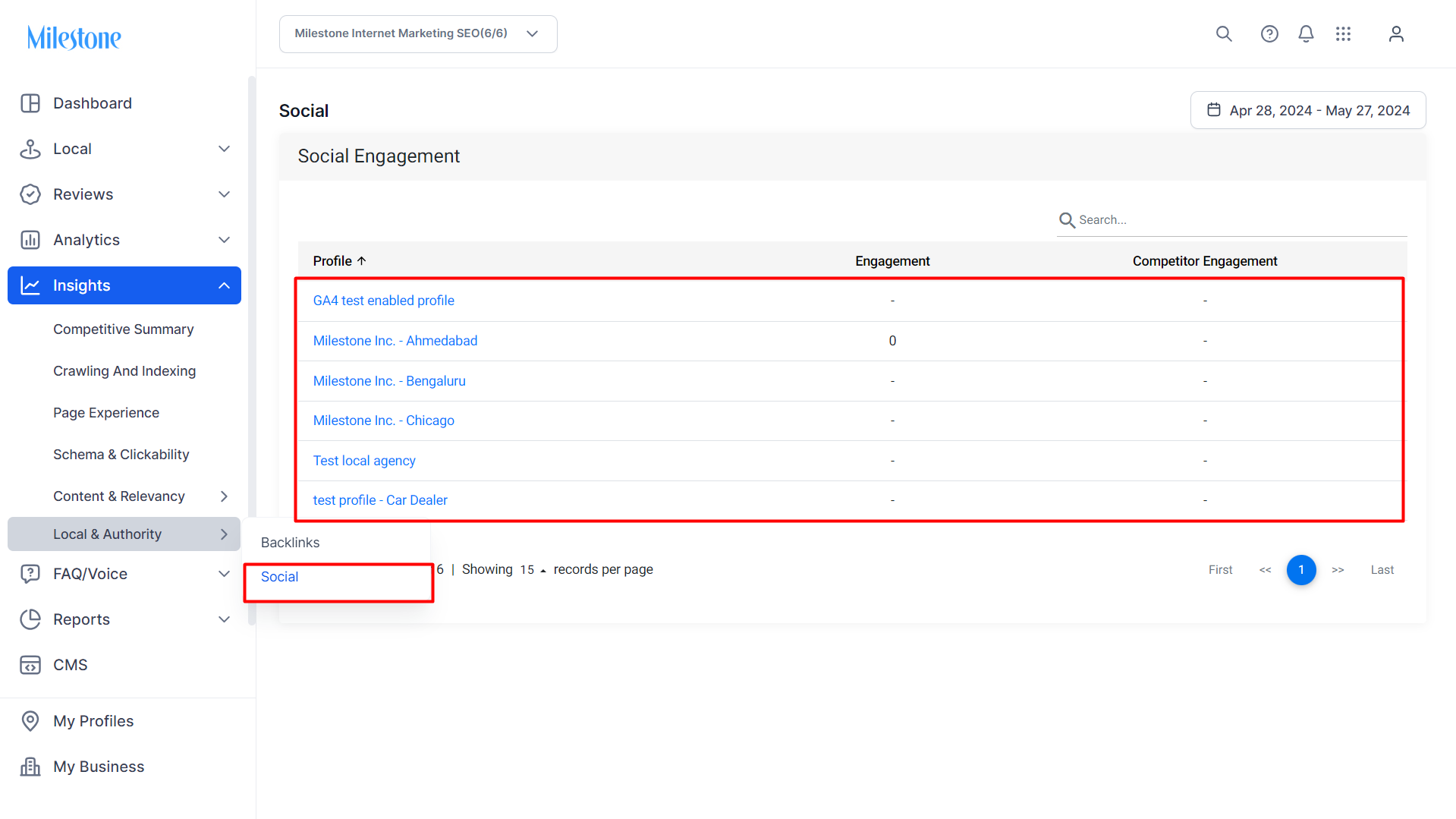1456x819 pixels.
Task: Open the search icon in top bar
Action: (x=1224, y=33)
